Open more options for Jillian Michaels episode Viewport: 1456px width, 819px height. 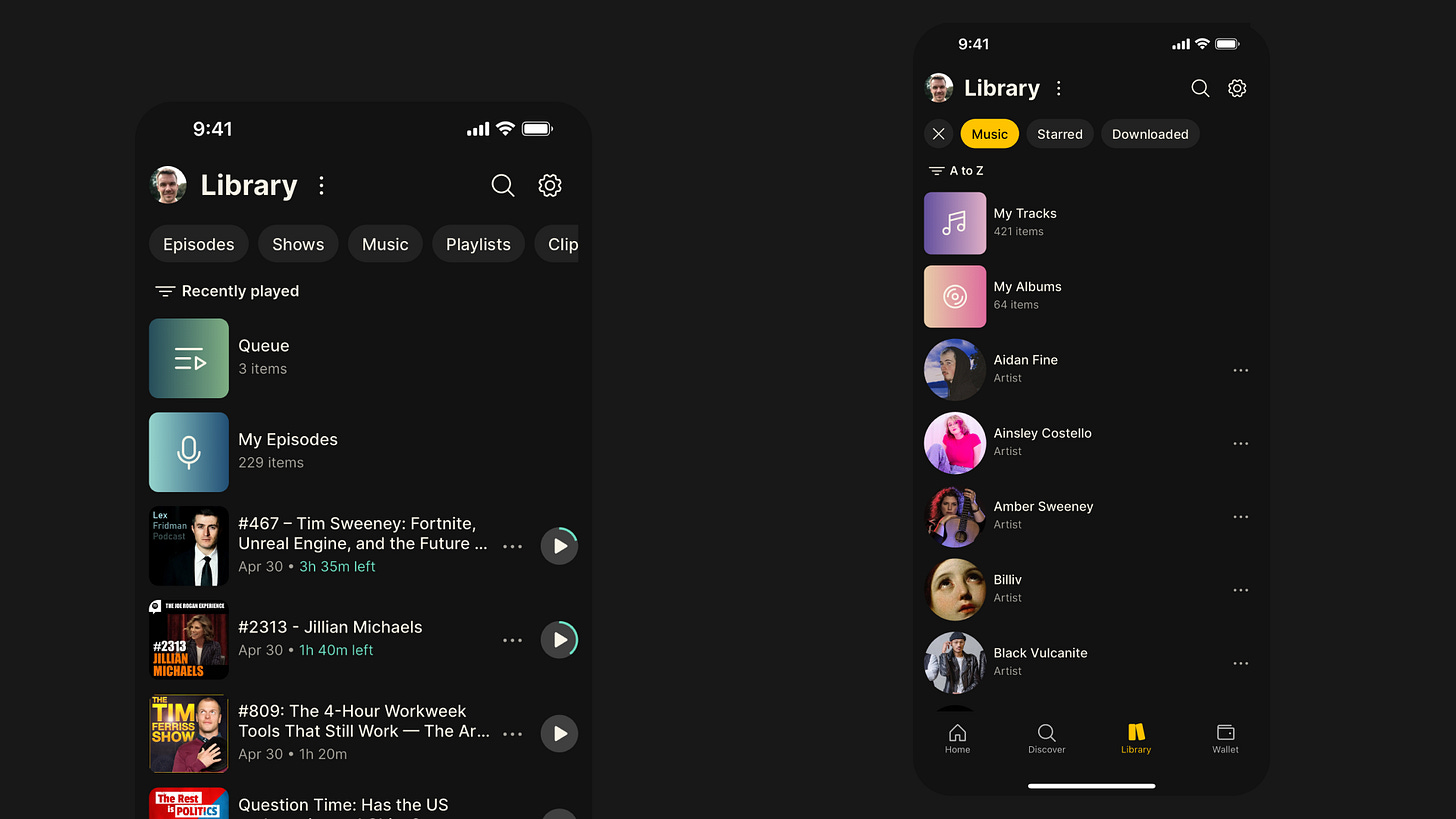(513, 640)
